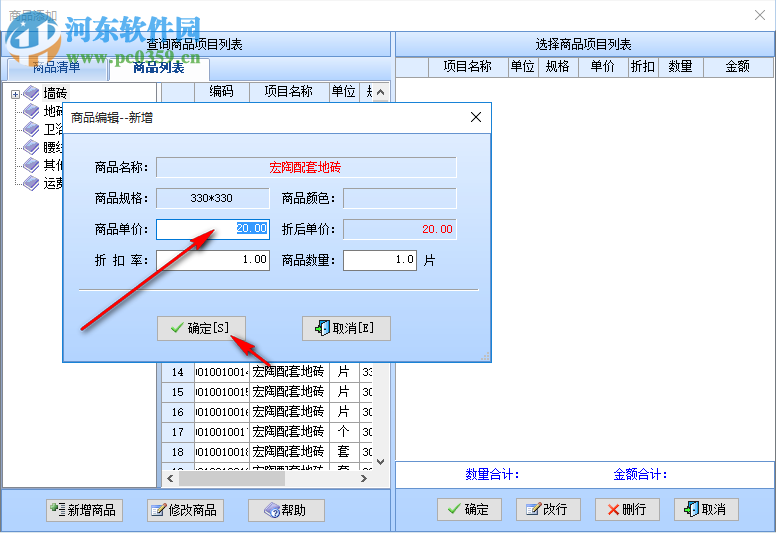Image resolution: width=776 pixels, height=533 pixels.
Task: Select row 17 with unit 个
Action: click(267, 432)
